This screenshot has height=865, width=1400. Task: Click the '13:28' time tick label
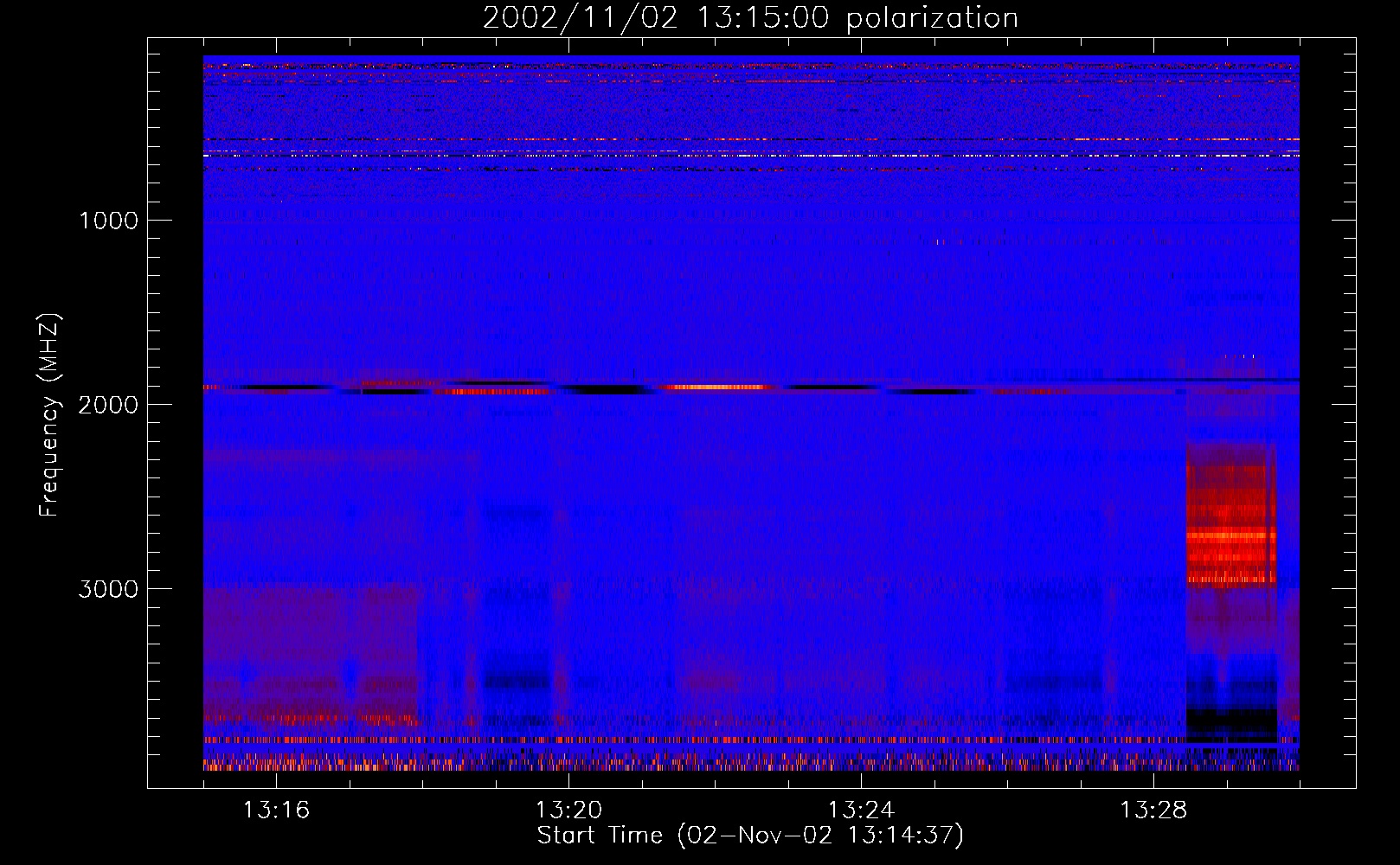1153,811
